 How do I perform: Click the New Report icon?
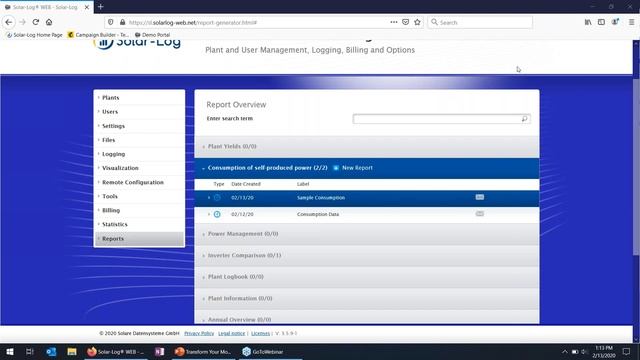click(336, 168)
